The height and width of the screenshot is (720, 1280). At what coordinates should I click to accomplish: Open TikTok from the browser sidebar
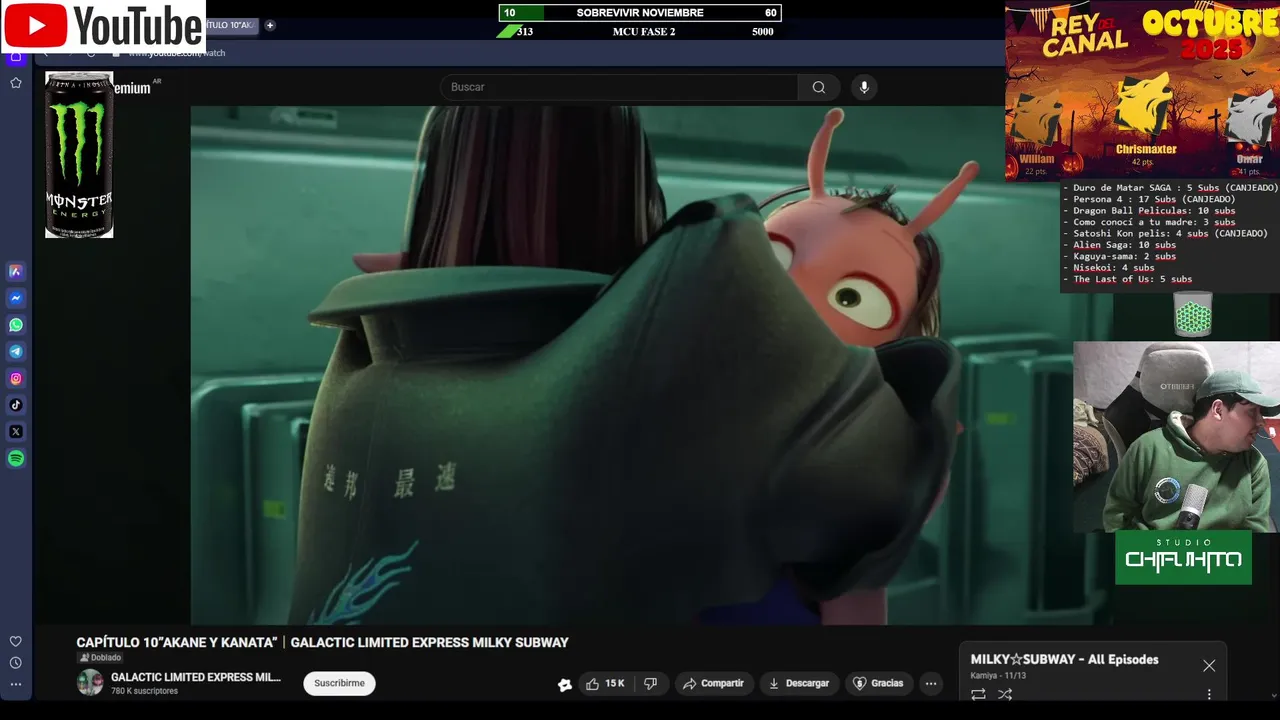click(x=16, y=405)
